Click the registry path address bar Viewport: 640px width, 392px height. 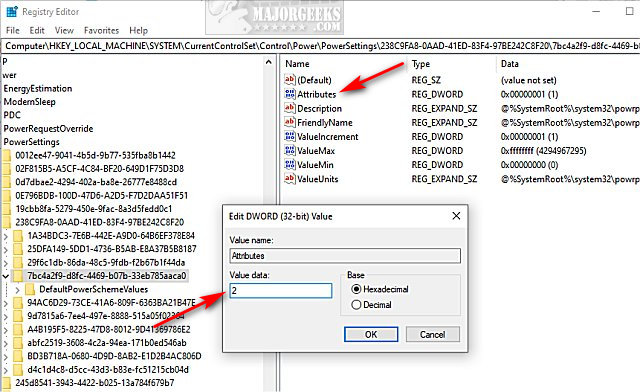point(321,46)
